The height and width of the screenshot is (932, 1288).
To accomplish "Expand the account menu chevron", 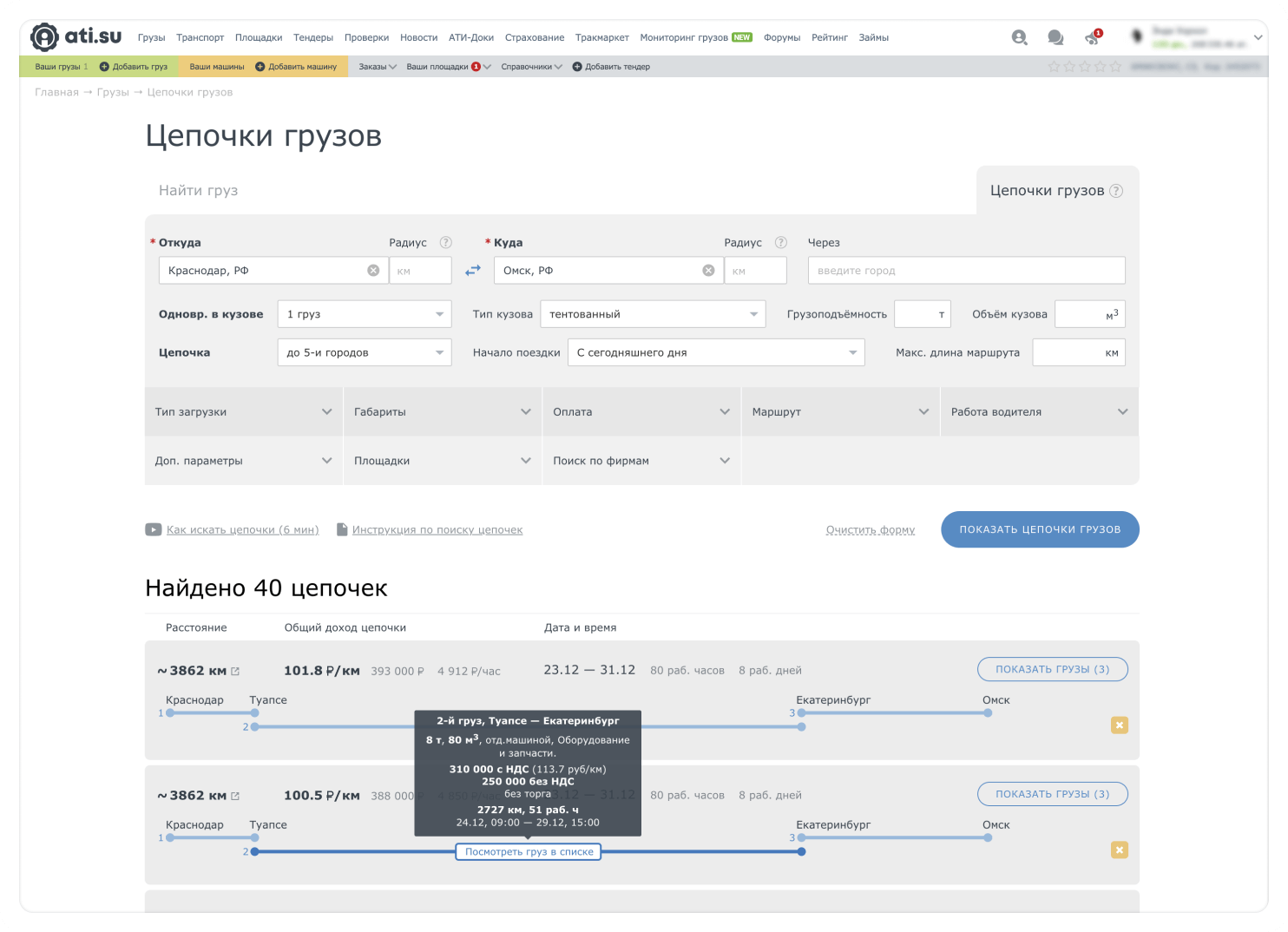I will tap(1258, 37).
